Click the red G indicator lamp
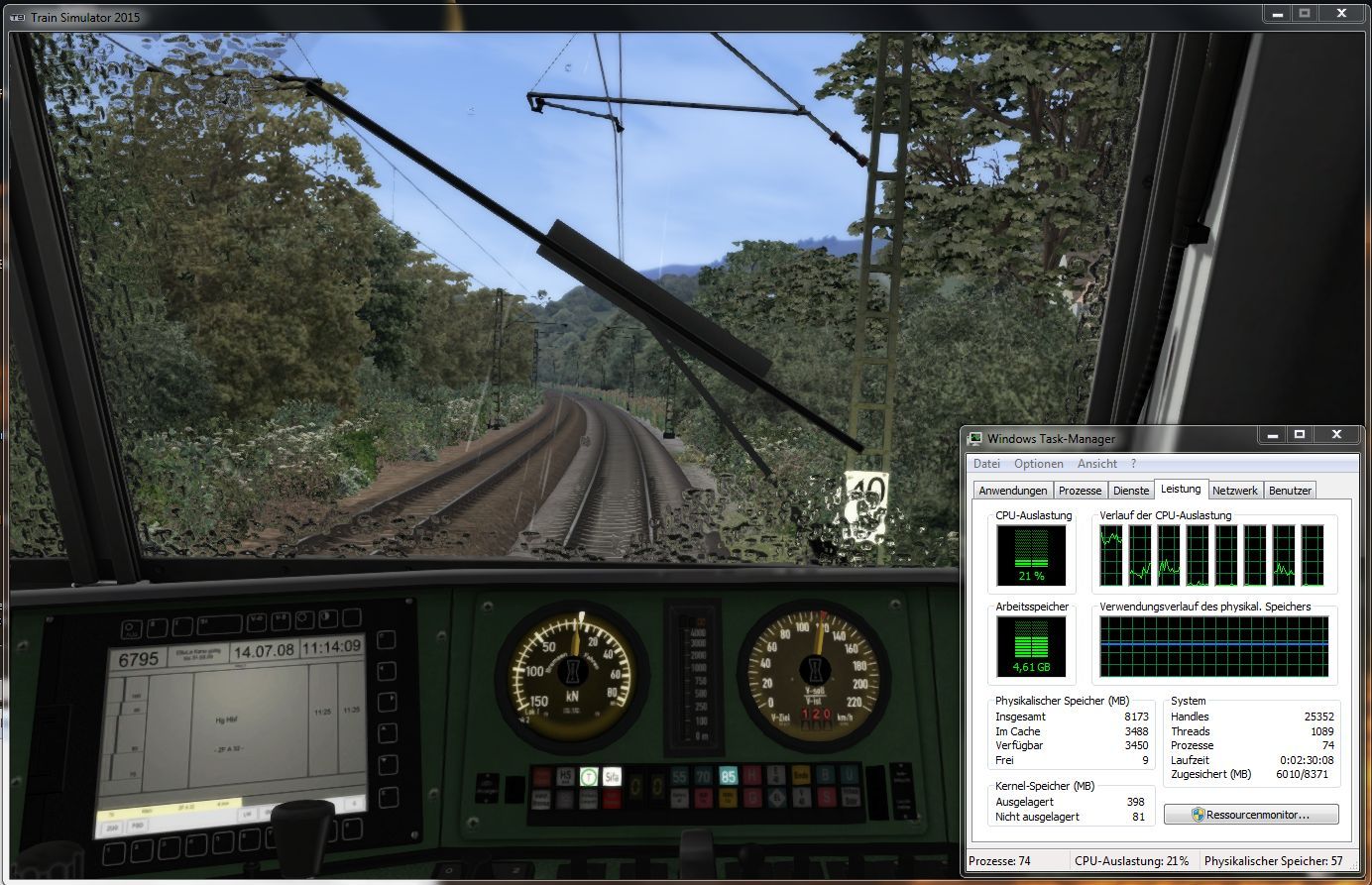 pos(753,798)
